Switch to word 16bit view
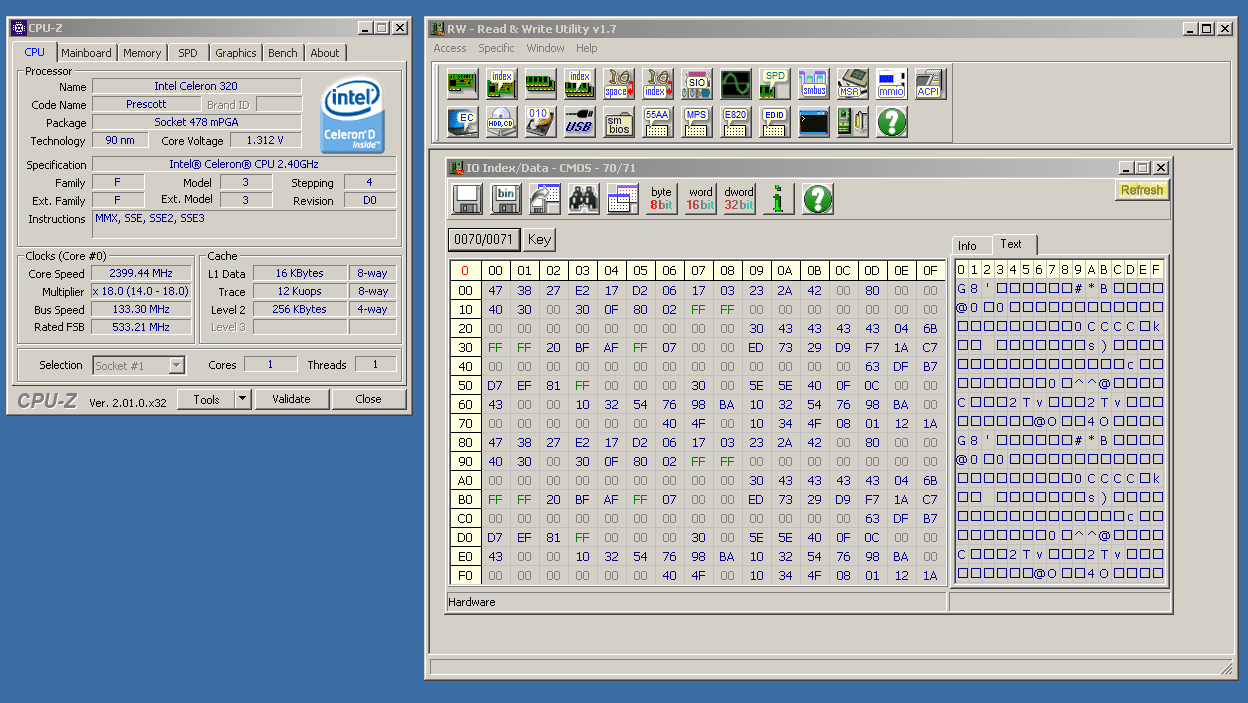The width and height of the screenshot is (1248, 703). pos(701,199)
